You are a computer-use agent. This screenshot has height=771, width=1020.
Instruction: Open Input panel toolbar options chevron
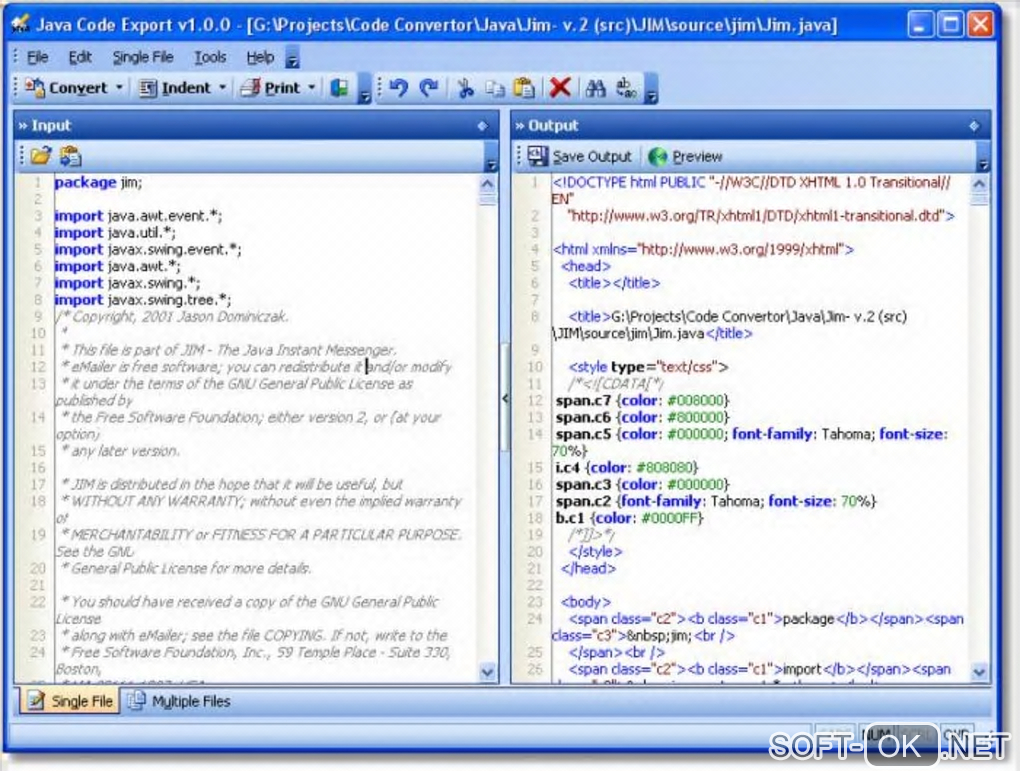pyautogui.click(x=491, y=159)
